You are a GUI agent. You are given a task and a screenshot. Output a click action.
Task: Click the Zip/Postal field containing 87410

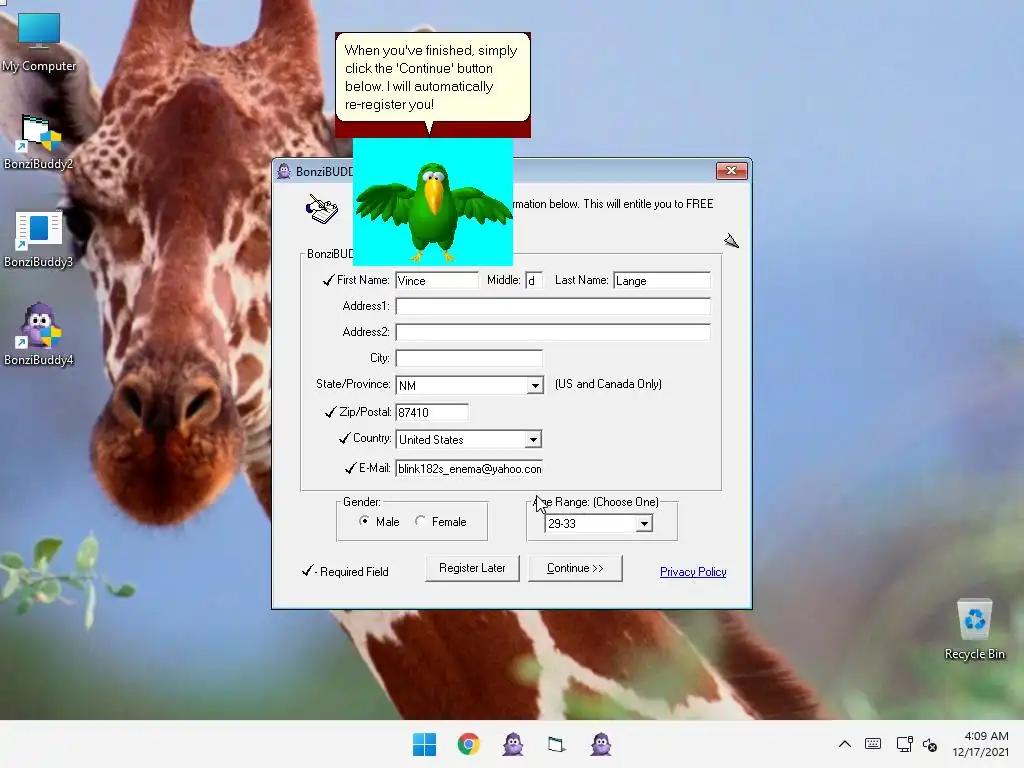tap(432, 413)
